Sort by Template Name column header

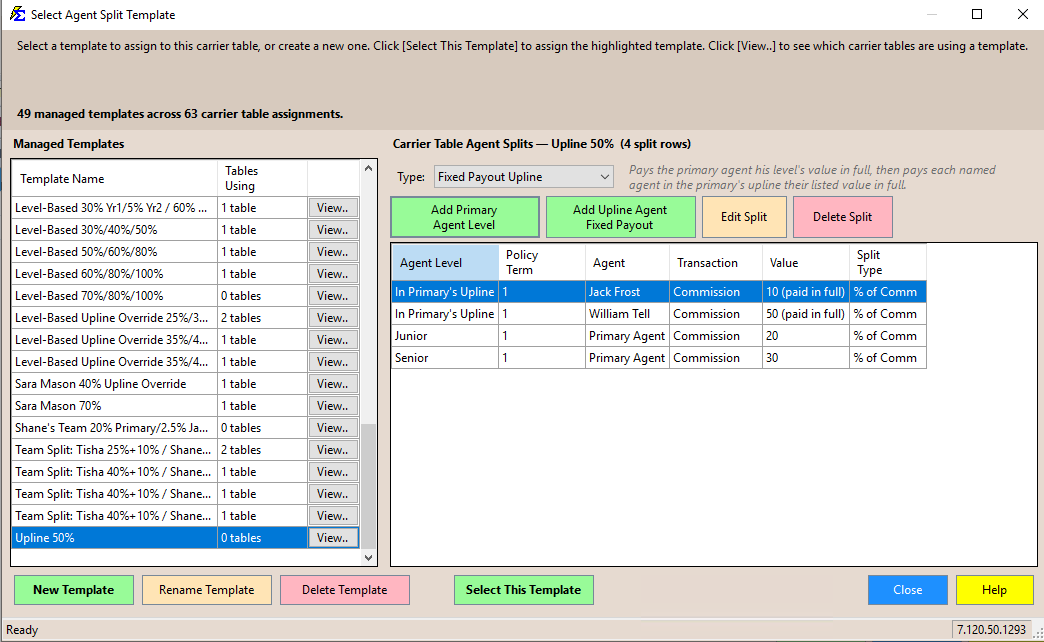(115, 178)
